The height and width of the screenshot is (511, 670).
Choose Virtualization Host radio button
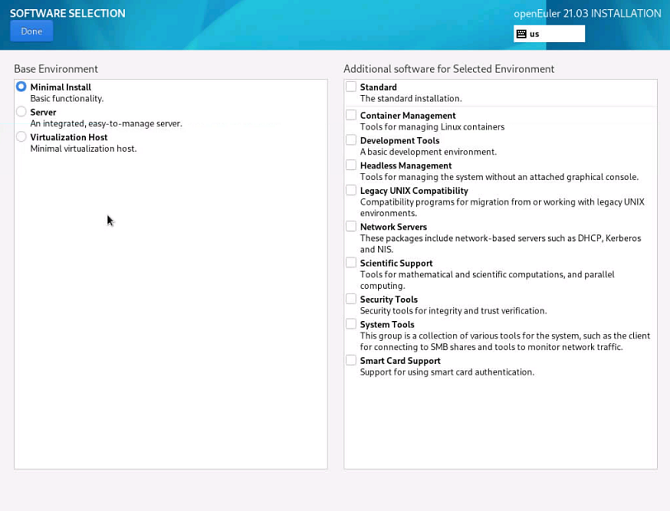click(21, 137)
